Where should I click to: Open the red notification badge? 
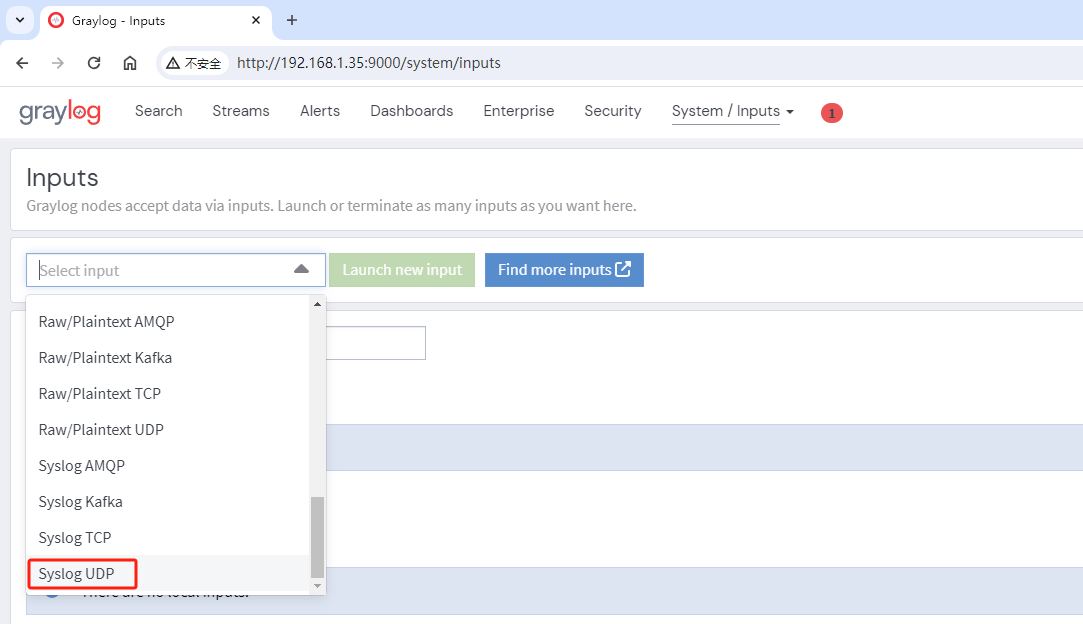pos(832,113)
